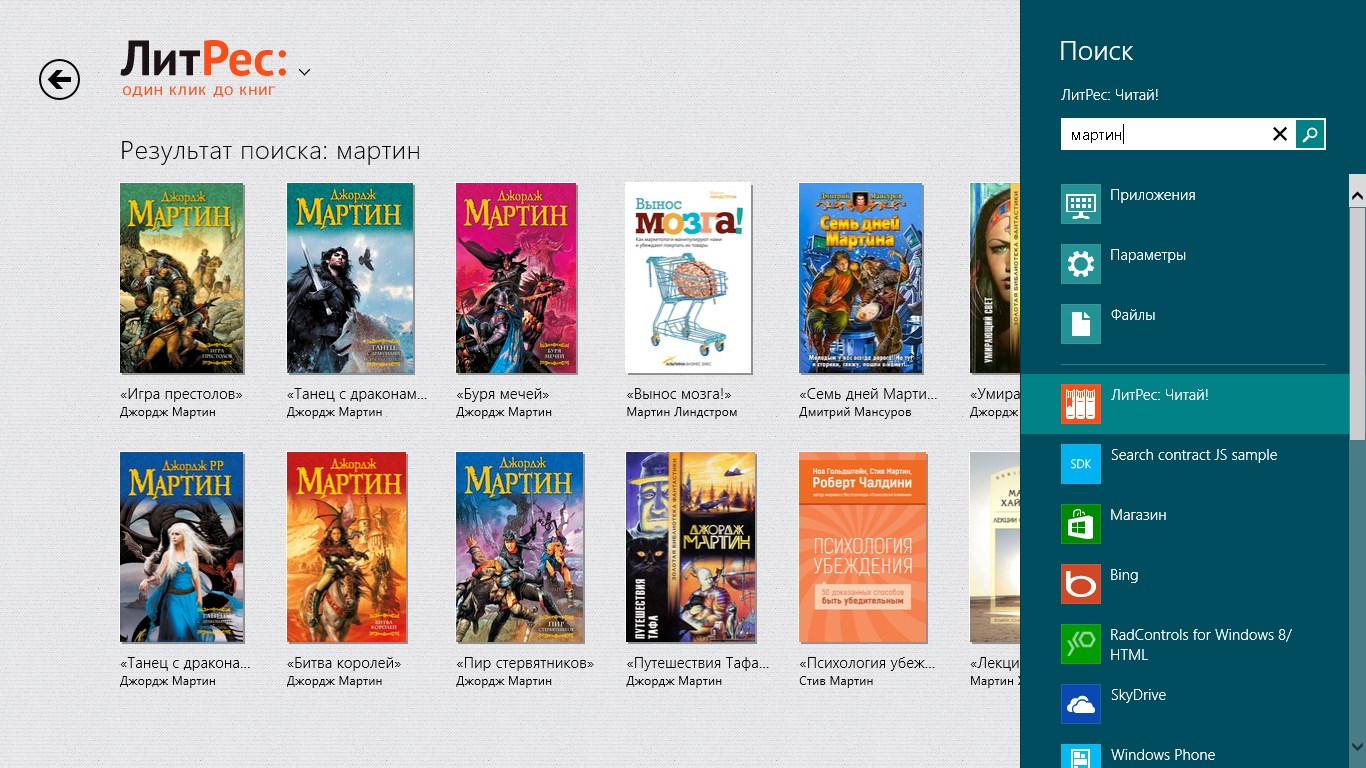Open the «Вынос мозга!» book cover
Image resolution: width=1366 pixels, height=768 pixels.
[687, 278]
